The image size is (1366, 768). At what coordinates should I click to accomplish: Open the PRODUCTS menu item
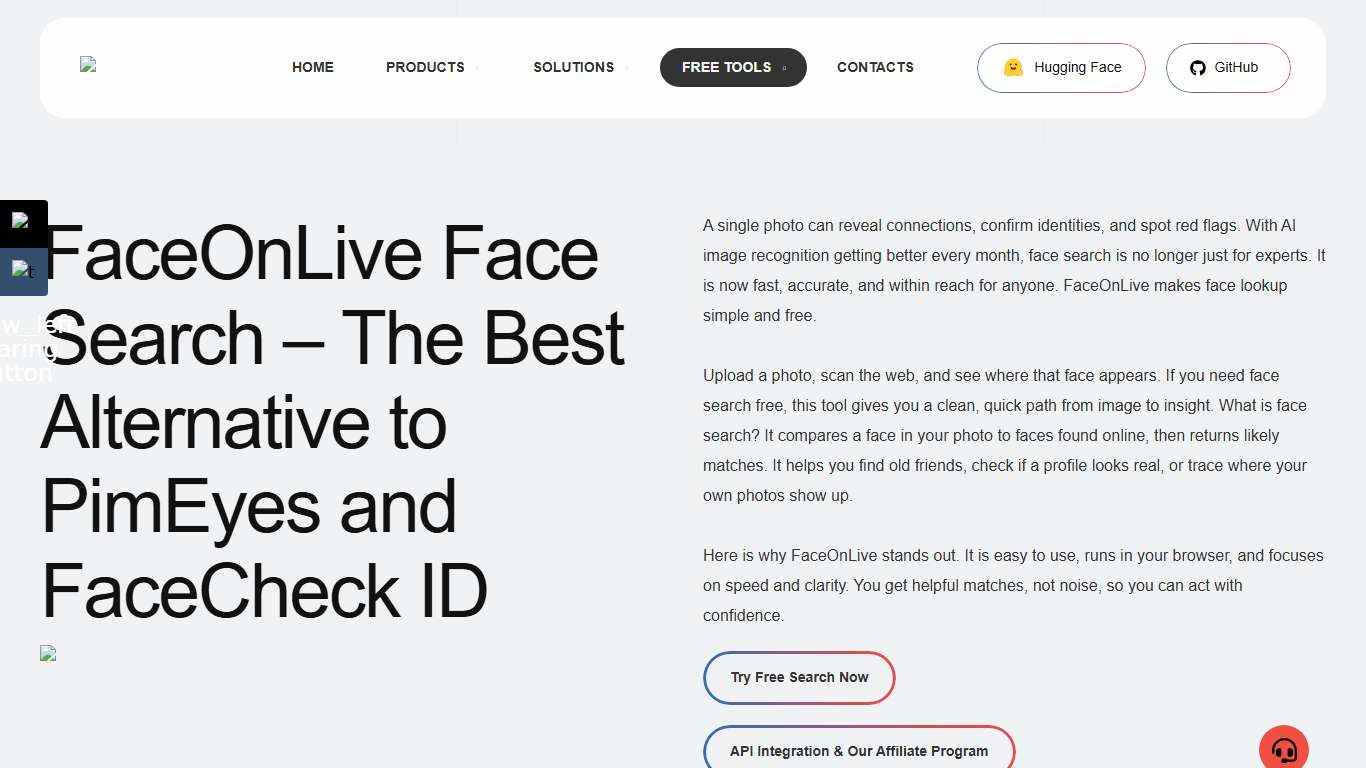point(425,67)
